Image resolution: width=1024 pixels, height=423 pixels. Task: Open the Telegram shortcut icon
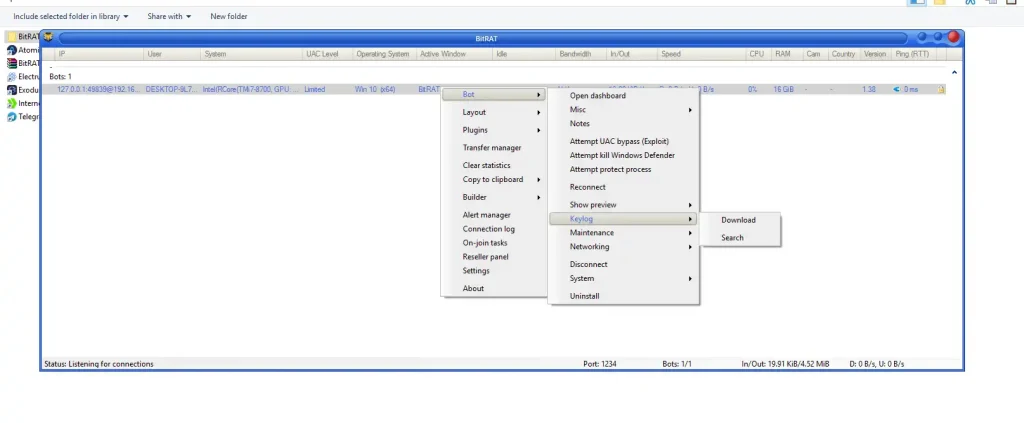tap(11, 116)
